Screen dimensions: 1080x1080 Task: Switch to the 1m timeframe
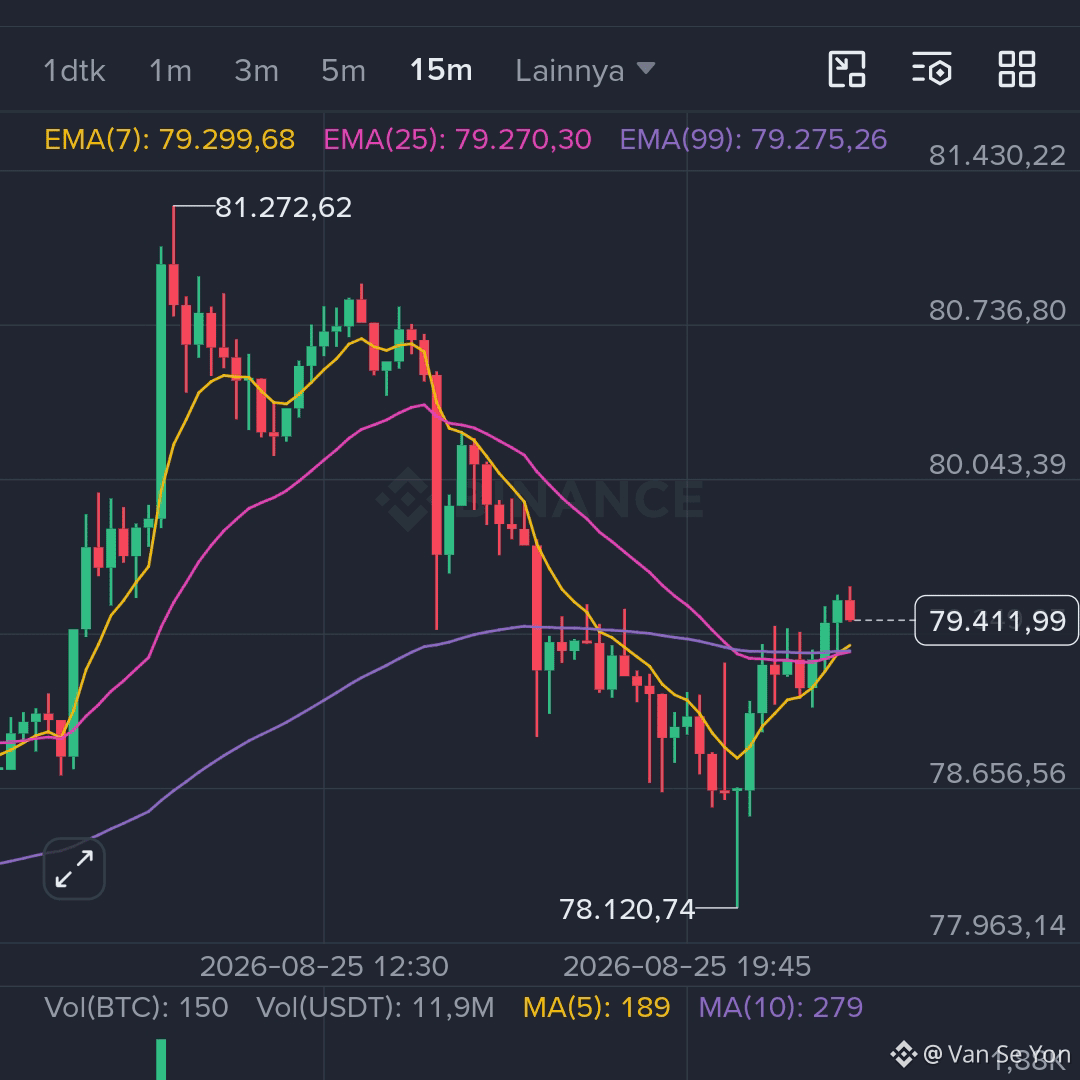pos(170,70)
